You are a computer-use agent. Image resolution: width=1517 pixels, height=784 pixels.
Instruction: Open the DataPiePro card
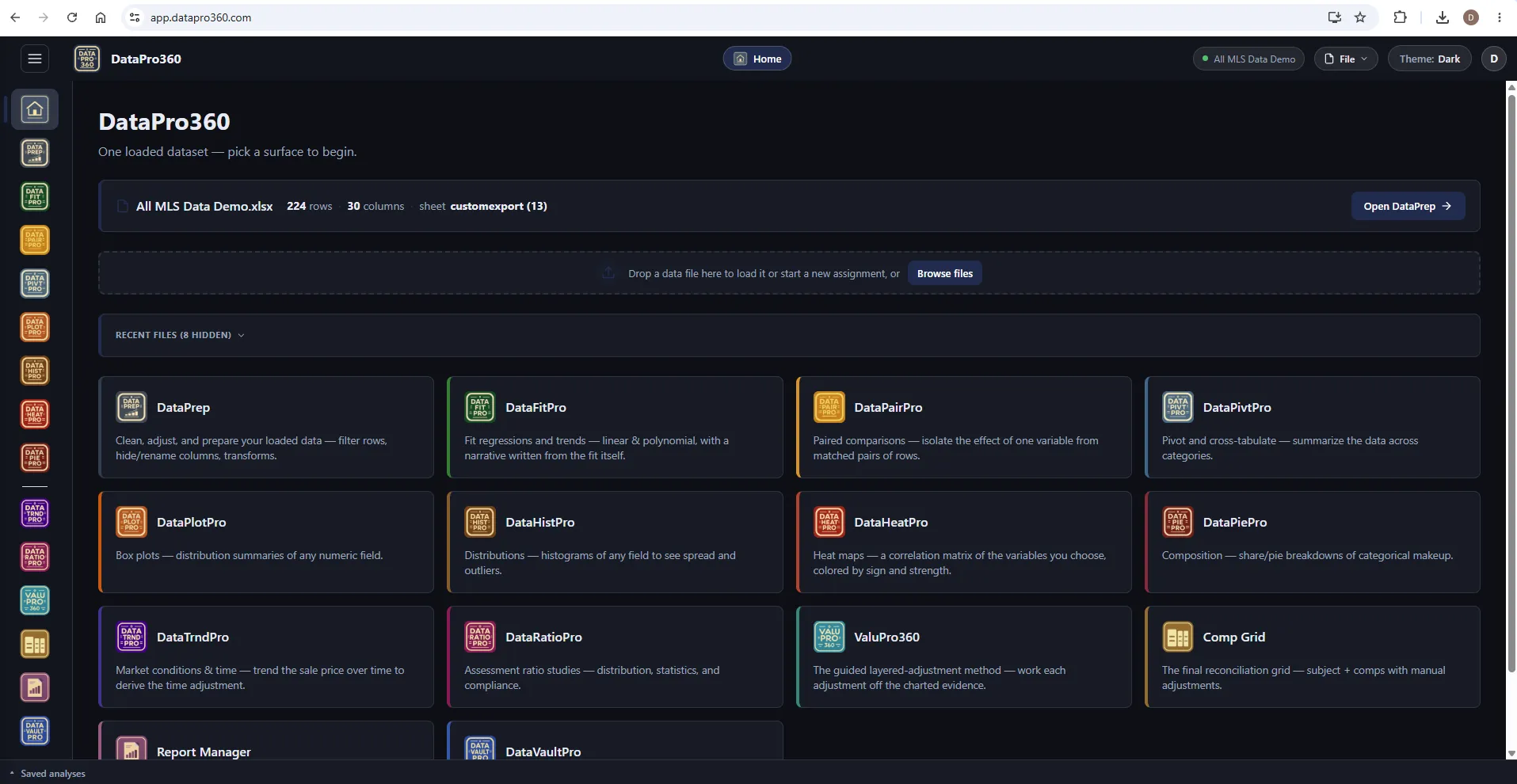click(1312, 542)
